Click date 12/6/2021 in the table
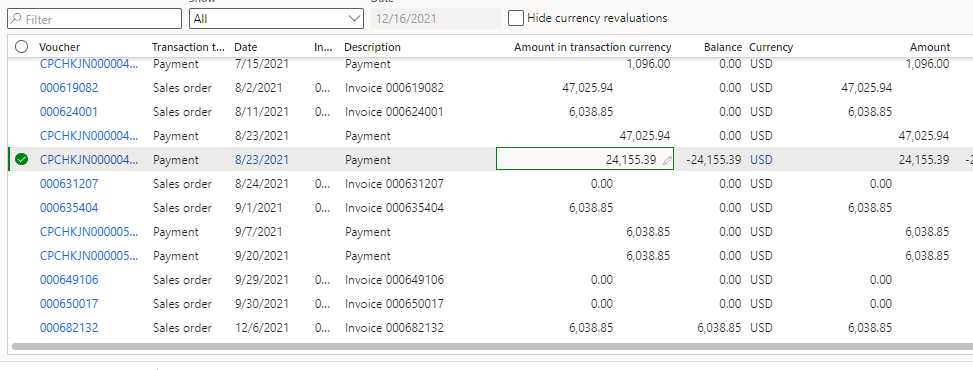 262,328
